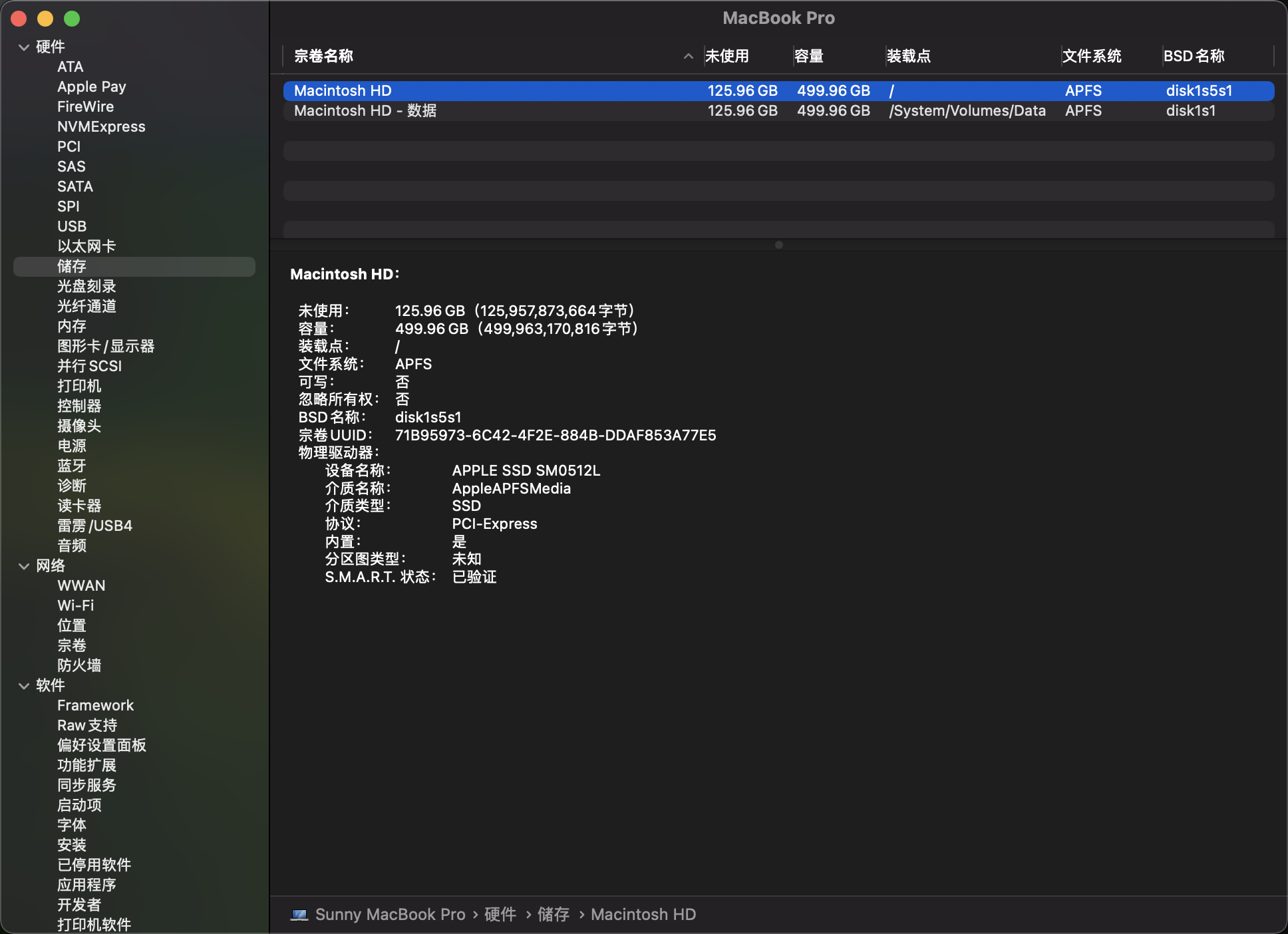Click the green zoom window button
This screenshot has width=1288, height=934.
[72, 19]
